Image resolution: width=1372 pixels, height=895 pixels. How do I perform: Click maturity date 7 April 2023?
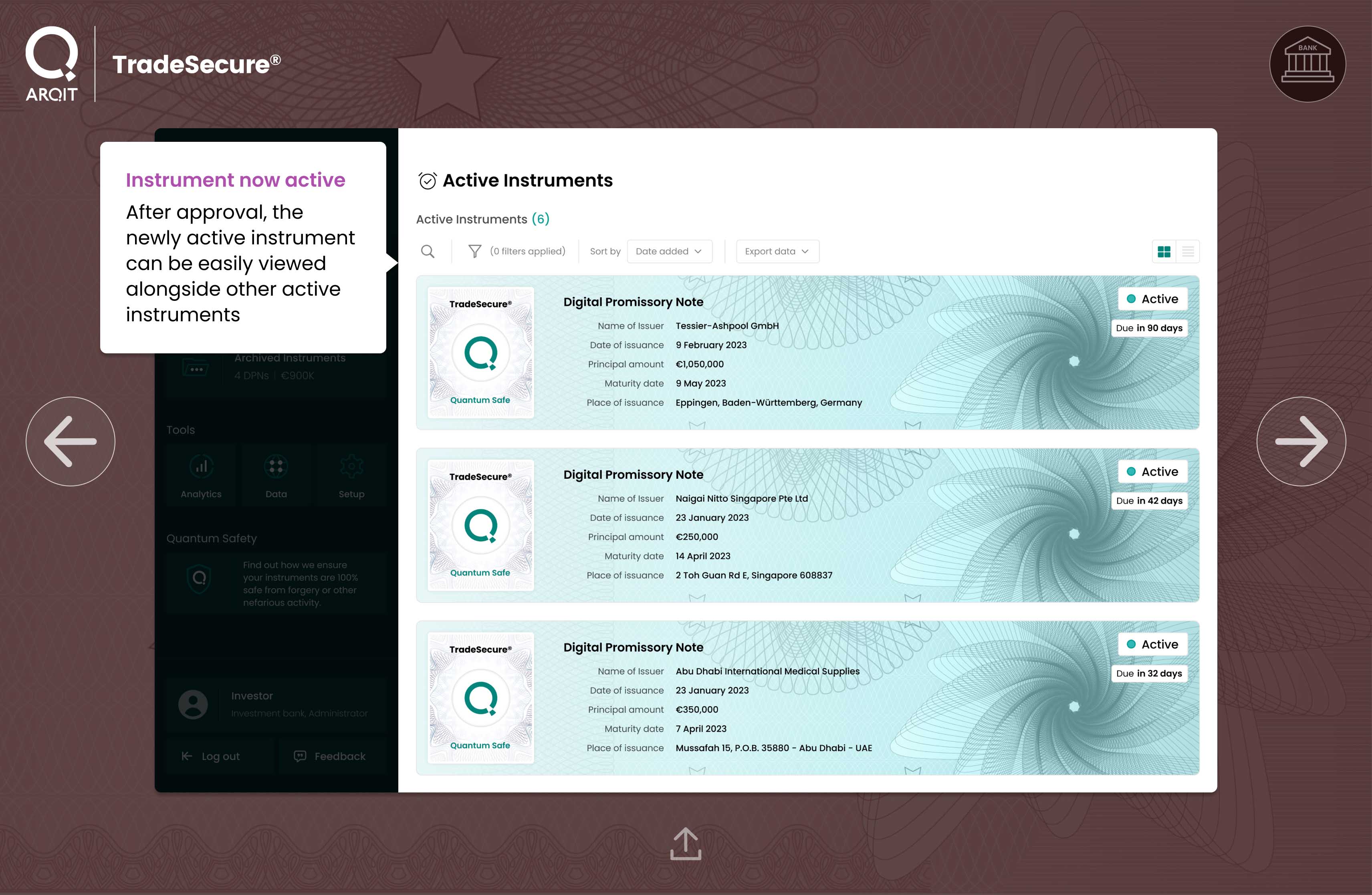[701, 729]
